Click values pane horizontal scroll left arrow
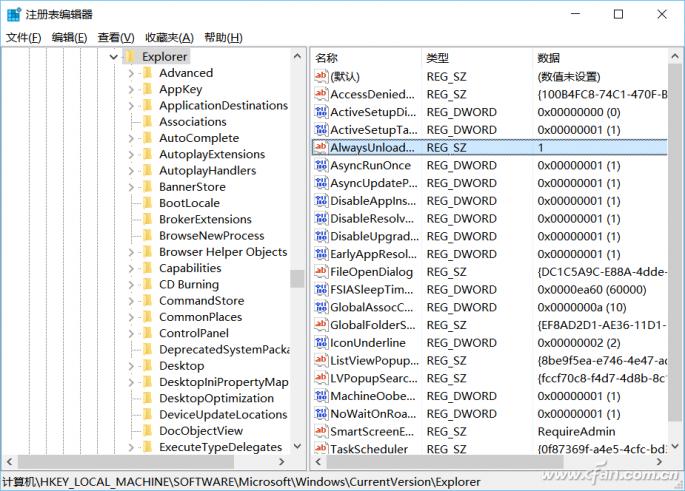 click(x=318, y=461)
